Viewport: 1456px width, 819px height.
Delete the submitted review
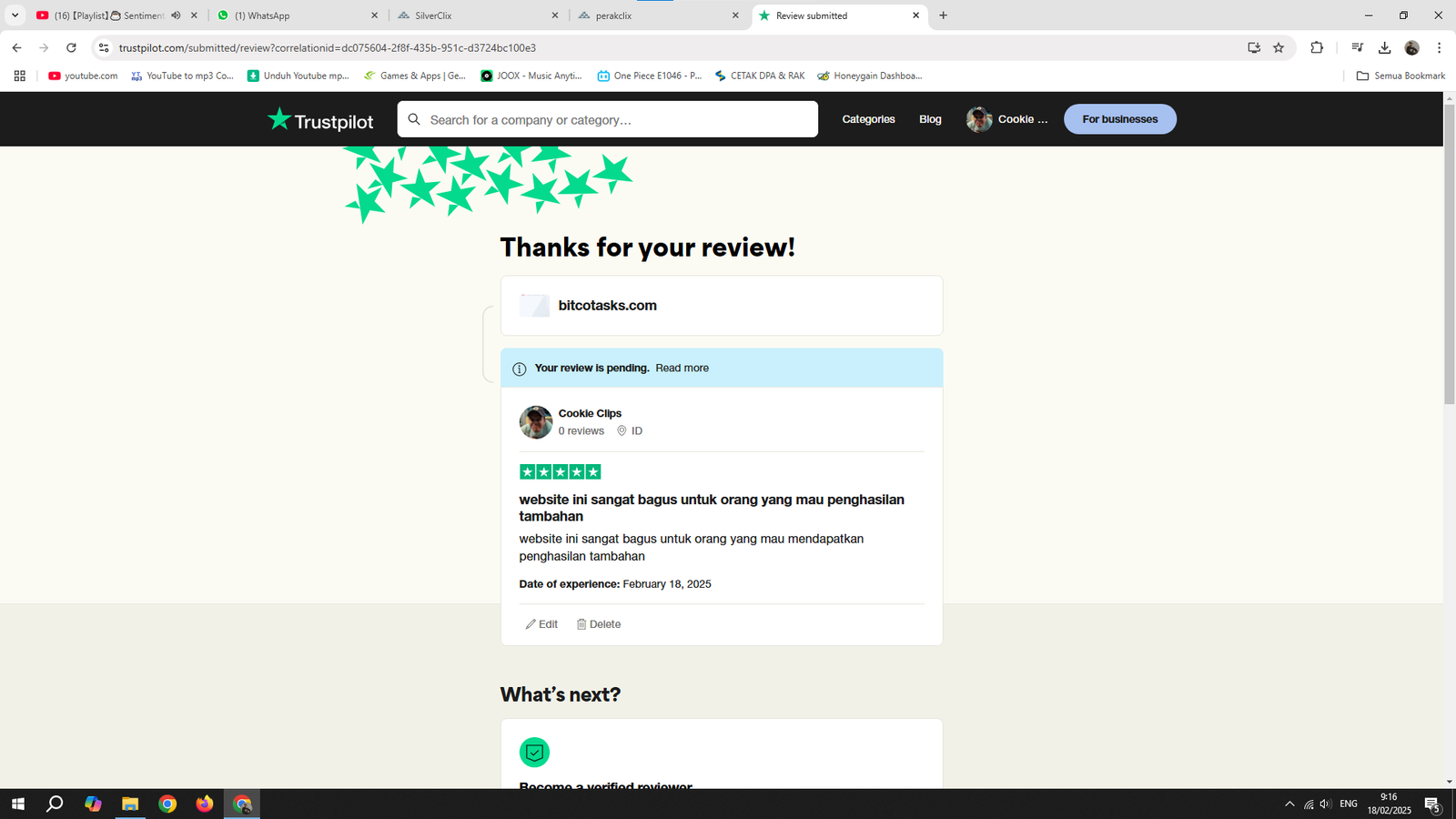point(598,624)
